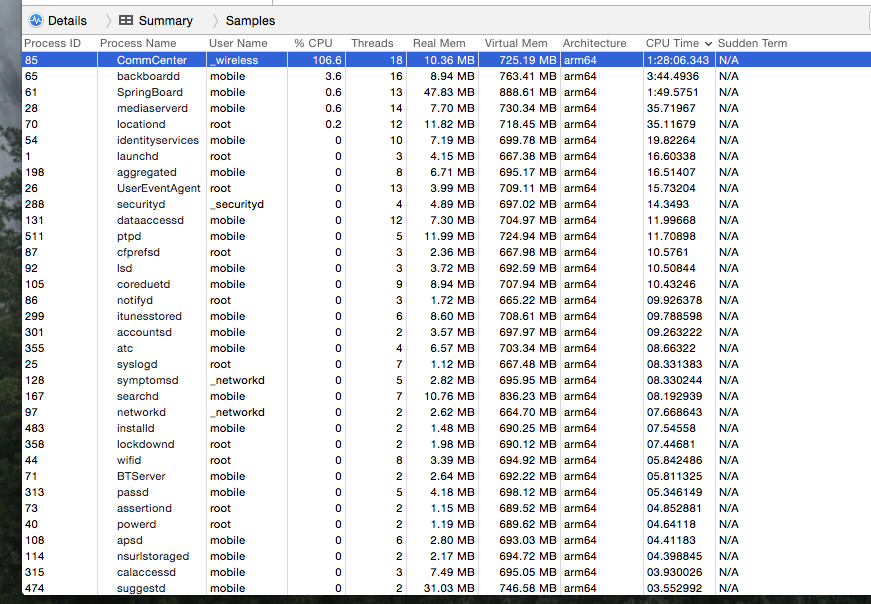Select the atc process row

(x=446, y=348)
